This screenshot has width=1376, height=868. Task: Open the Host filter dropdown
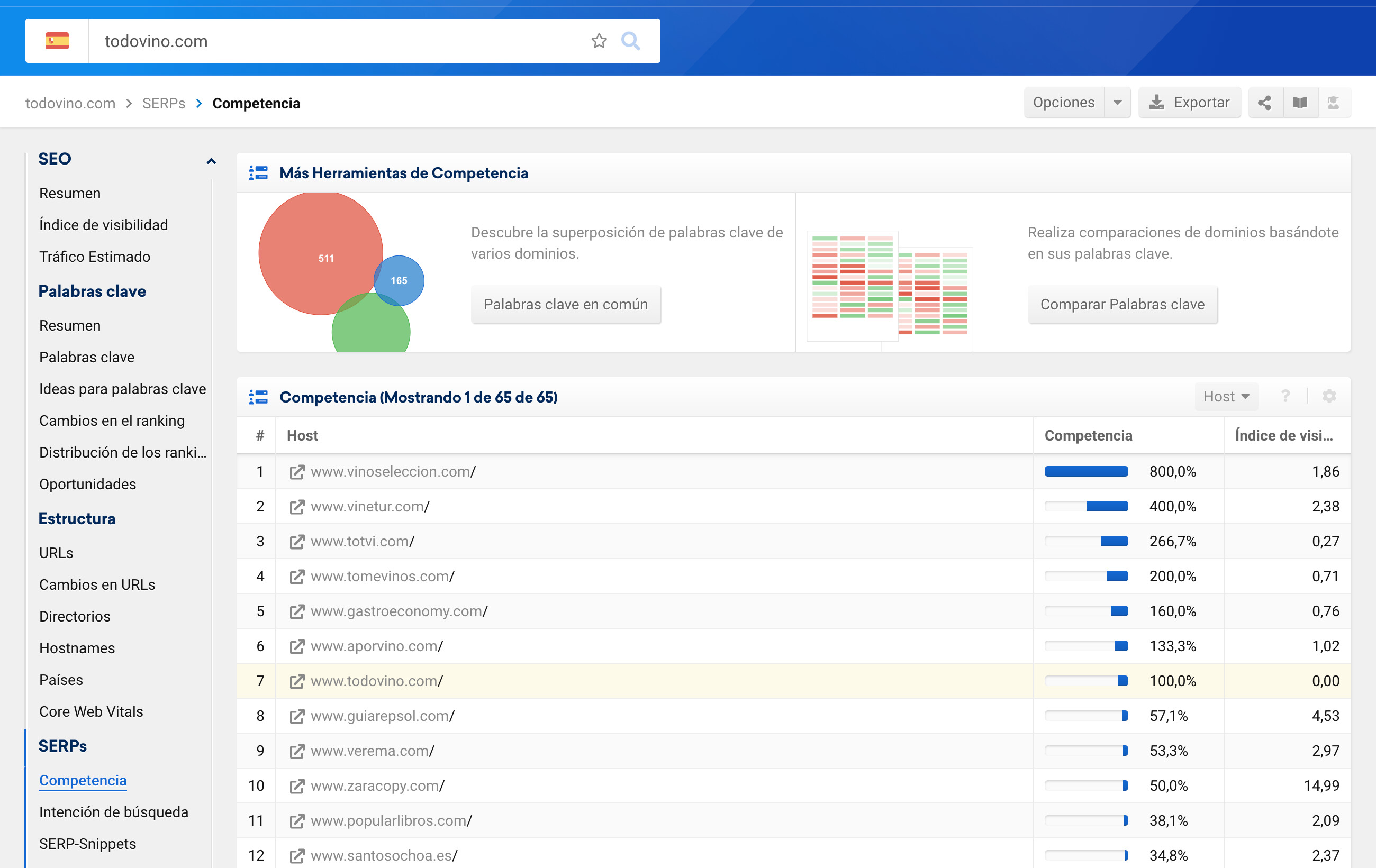(1226, 396)
